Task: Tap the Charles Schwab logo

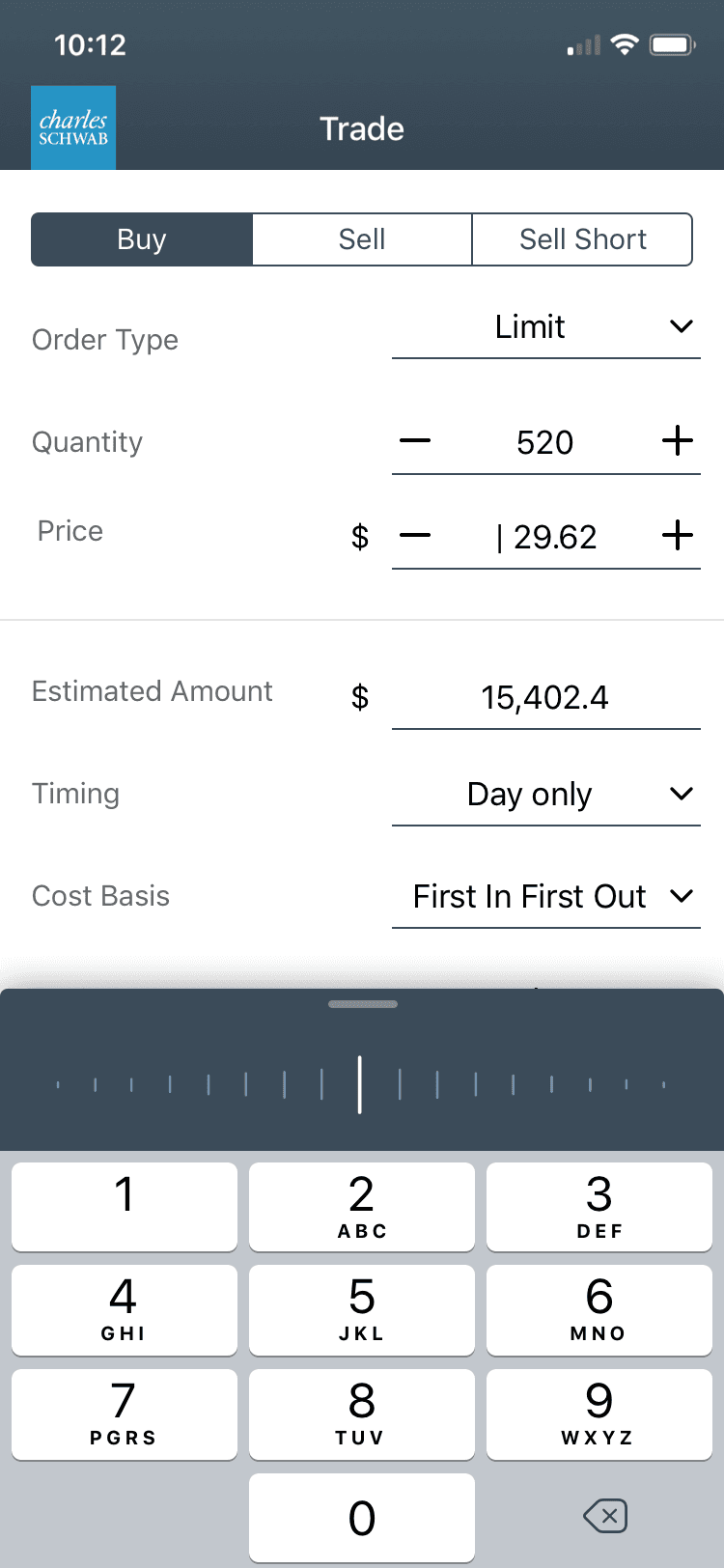Action: click(73, 127)
